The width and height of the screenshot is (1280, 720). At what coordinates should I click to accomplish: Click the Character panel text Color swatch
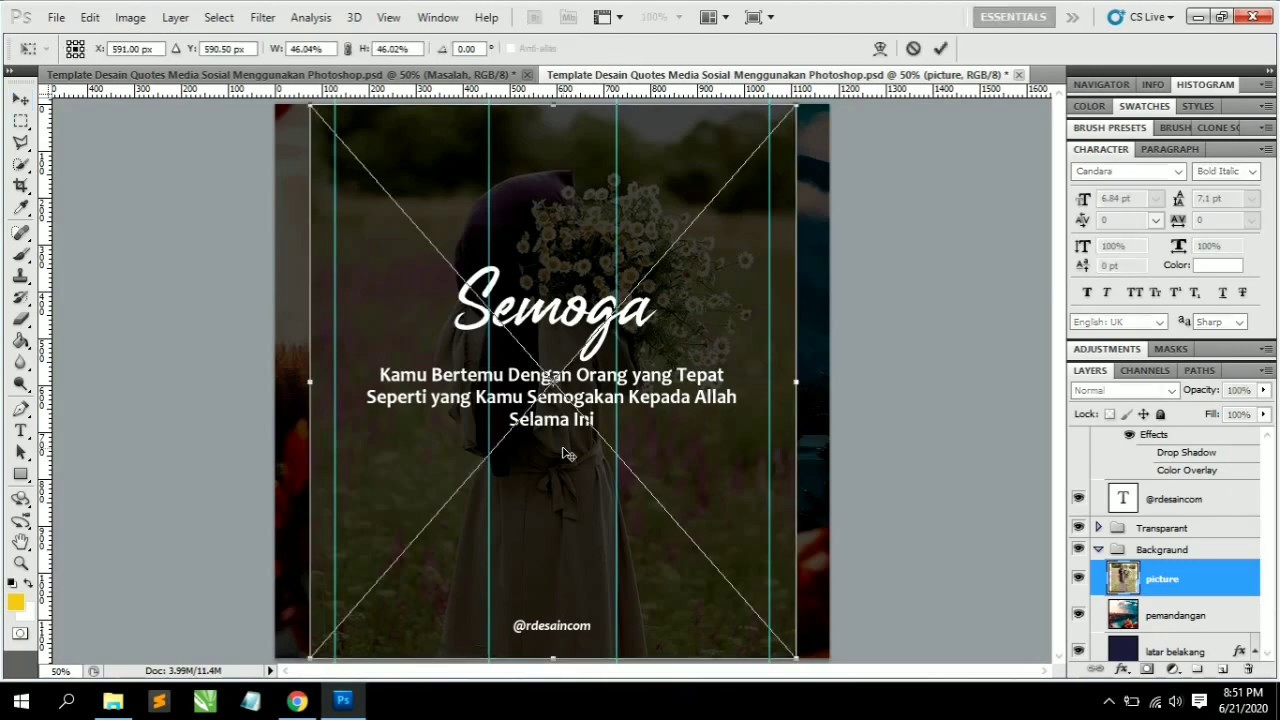(1217, 265)
